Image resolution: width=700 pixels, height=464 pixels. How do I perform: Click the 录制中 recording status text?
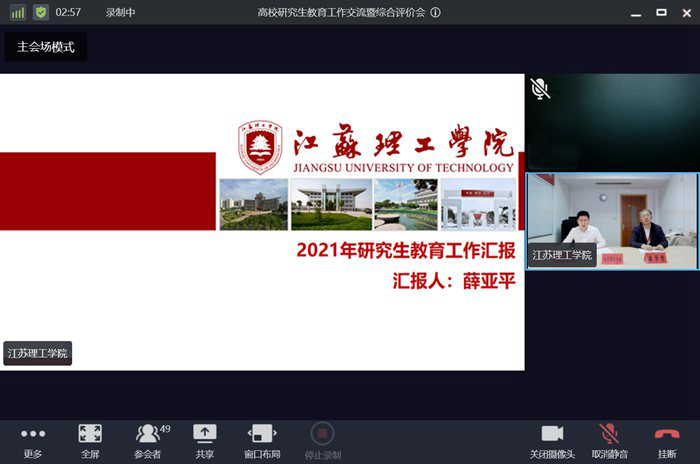120,13
